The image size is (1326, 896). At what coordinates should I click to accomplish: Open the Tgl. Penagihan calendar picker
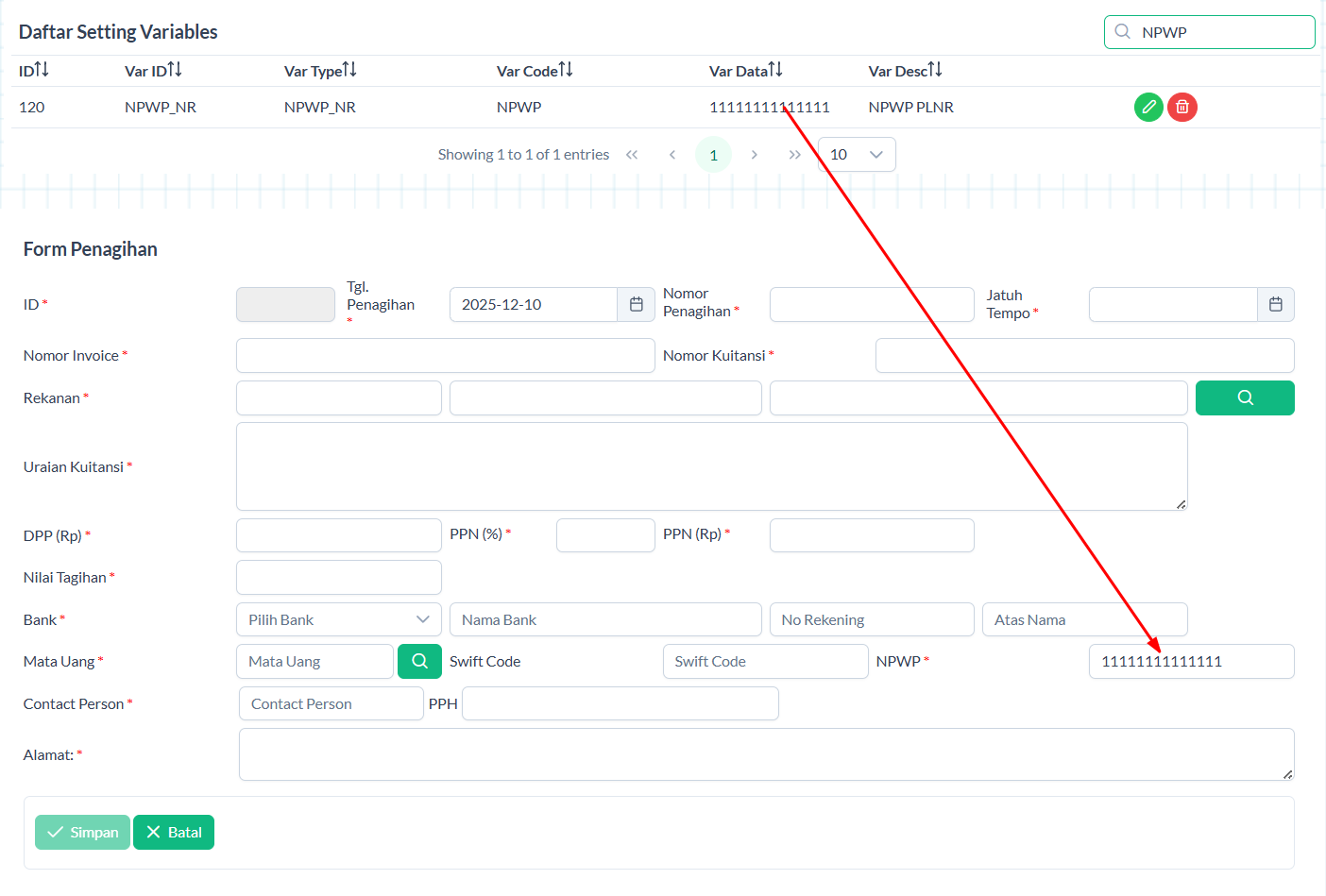[637, 305]
